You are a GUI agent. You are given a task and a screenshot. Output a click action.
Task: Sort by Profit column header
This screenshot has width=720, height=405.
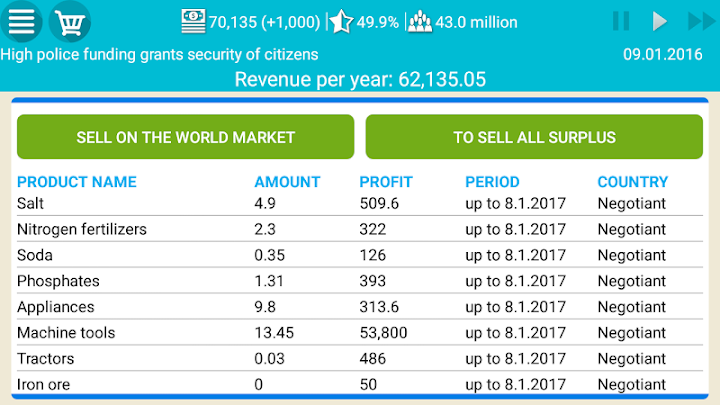[386, 182]
